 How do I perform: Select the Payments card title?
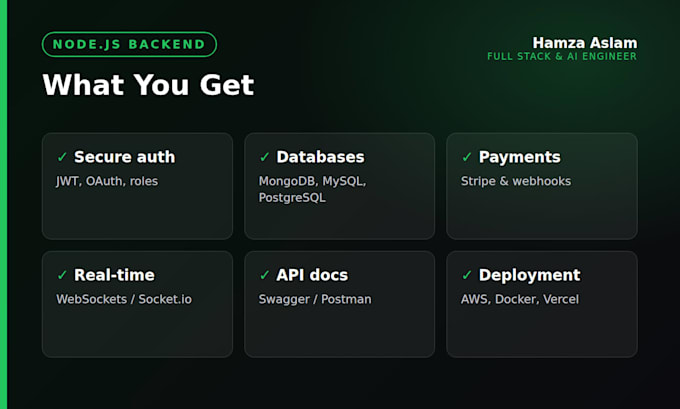point(520,157)
